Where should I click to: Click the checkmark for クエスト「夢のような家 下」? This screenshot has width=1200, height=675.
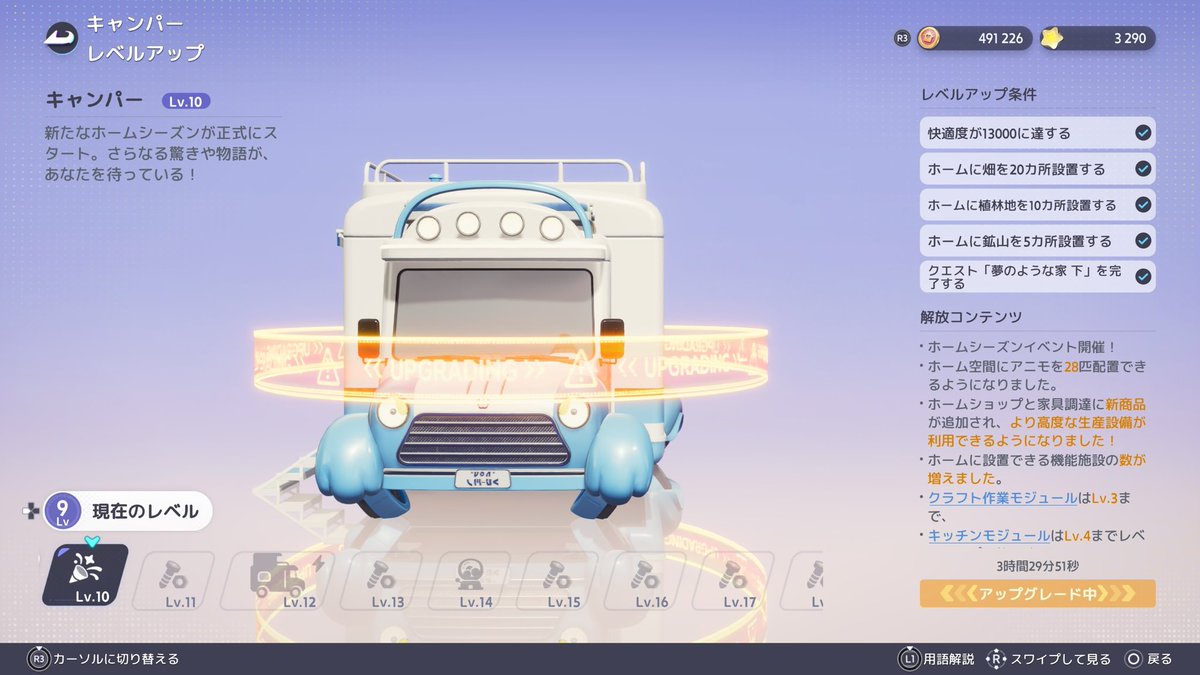[1143, 276]
